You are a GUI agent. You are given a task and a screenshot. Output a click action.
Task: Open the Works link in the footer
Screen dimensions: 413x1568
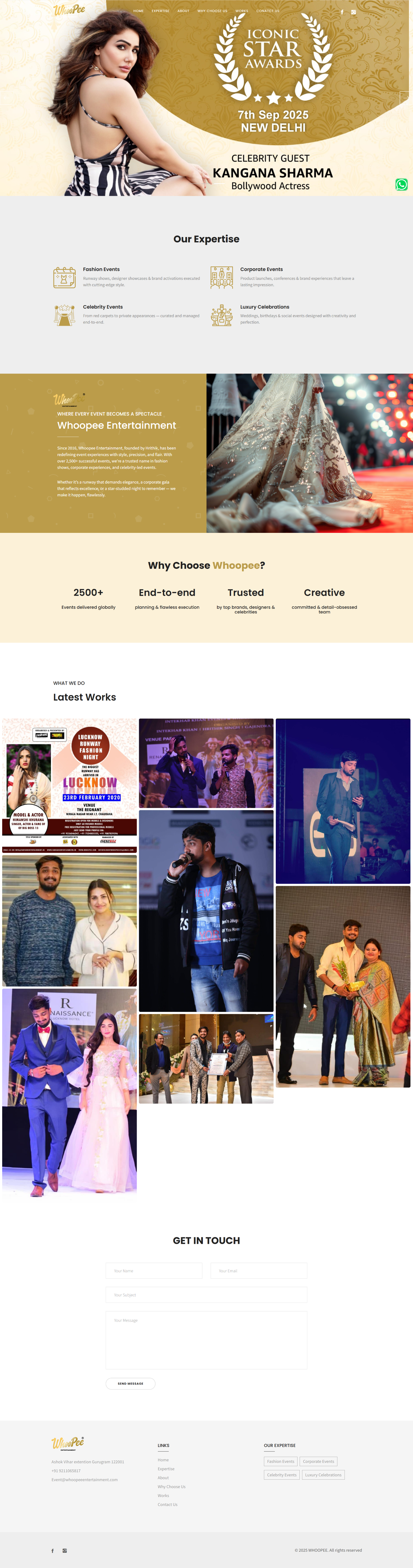163,1496
